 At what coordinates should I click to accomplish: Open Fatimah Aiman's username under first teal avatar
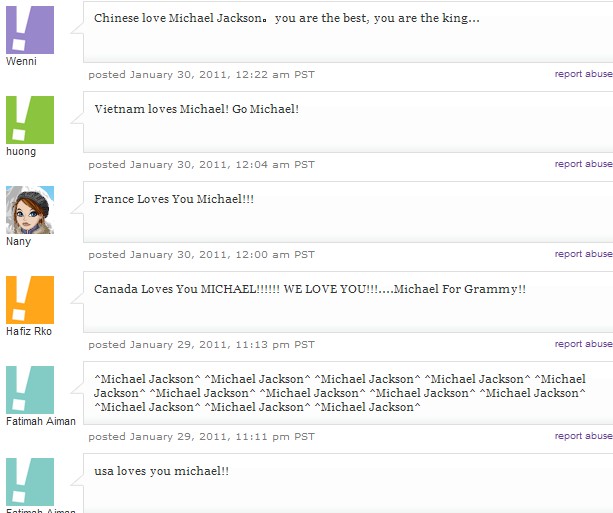(x=40, y=422)
